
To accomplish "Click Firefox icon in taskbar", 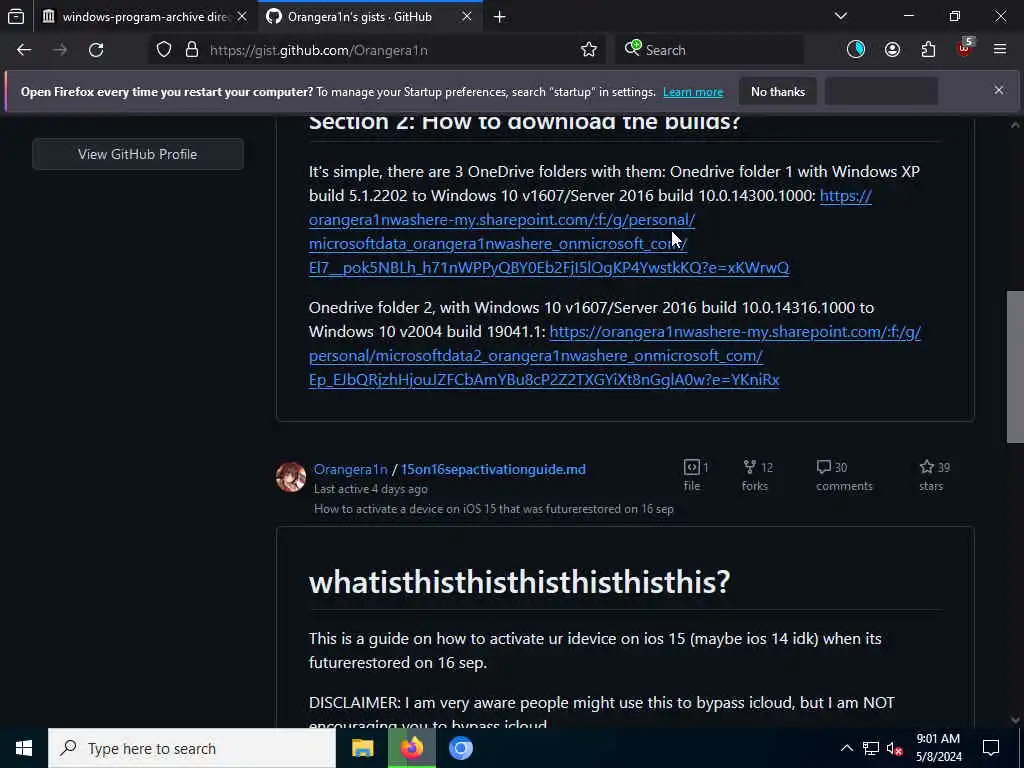I will [411, 748].
